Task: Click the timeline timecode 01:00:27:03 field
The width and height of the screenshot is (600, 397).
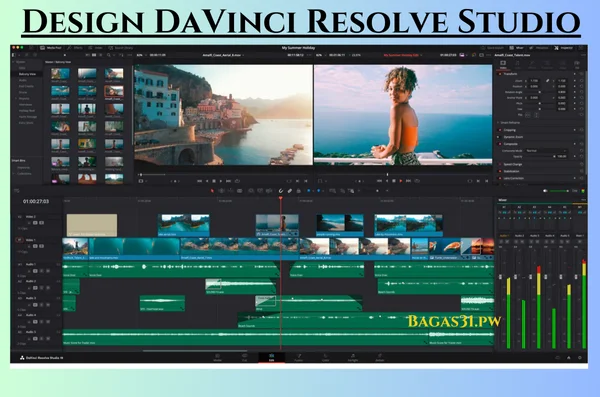Action: coord(36,201)
